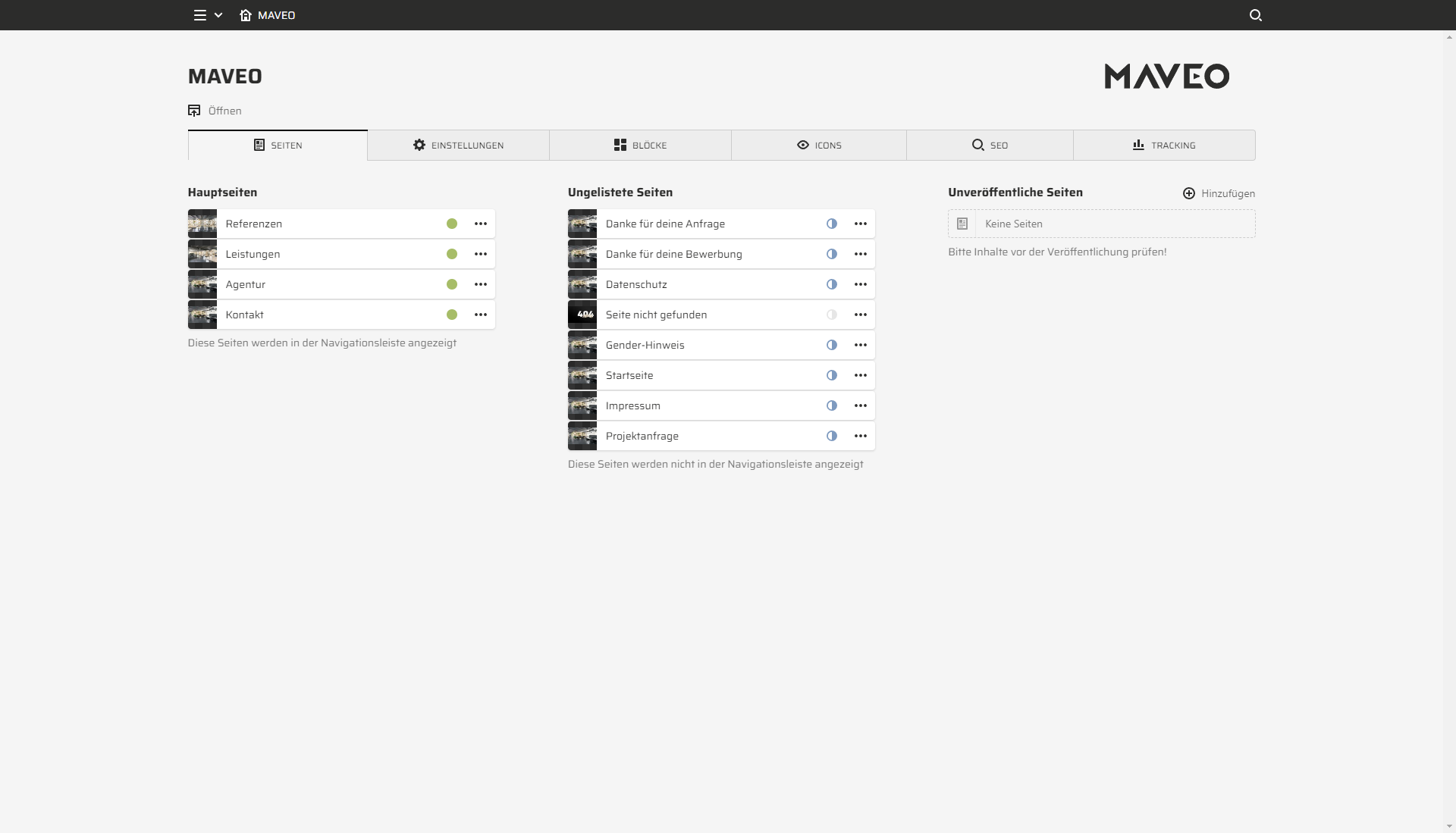Image resolution: width=1456 pixels, height=833 pixels.
Task: Open the Kontakt page entry
Action: point(341,315)
